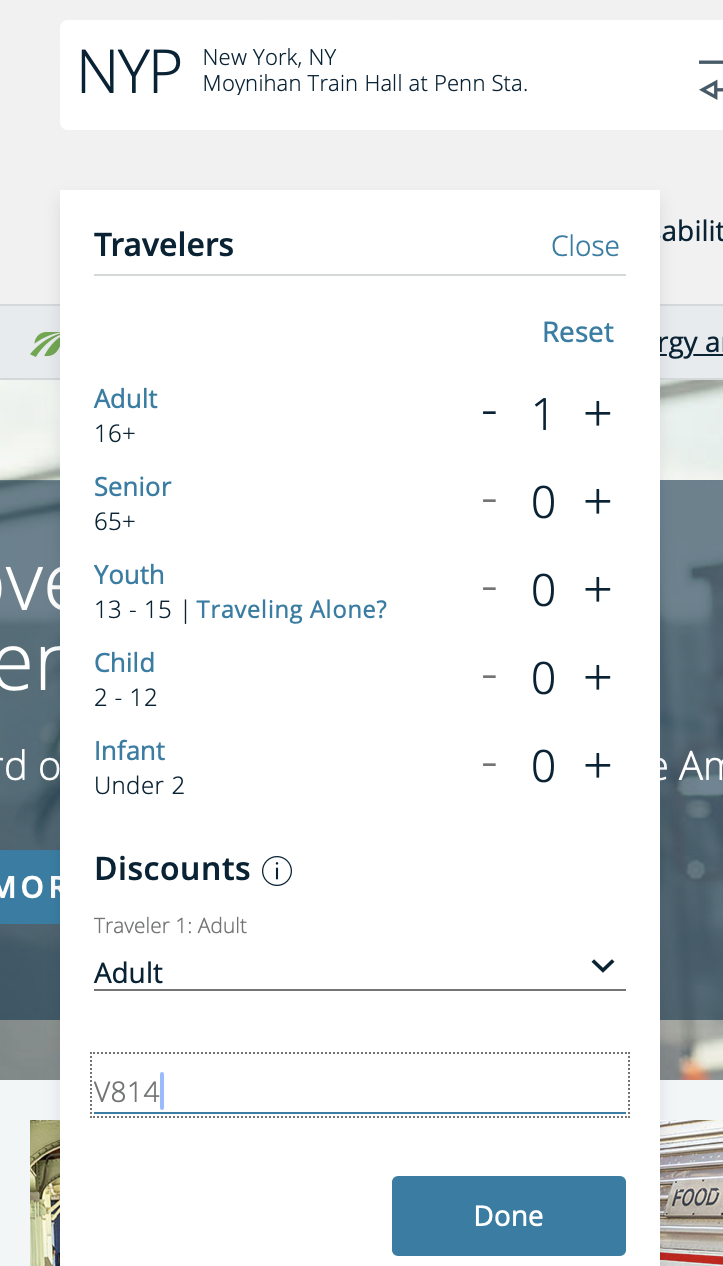Image resolution: width=723 pixels, height=1266 pixels.
Task: Add an Infant traveler
Action: click(597, 765)
